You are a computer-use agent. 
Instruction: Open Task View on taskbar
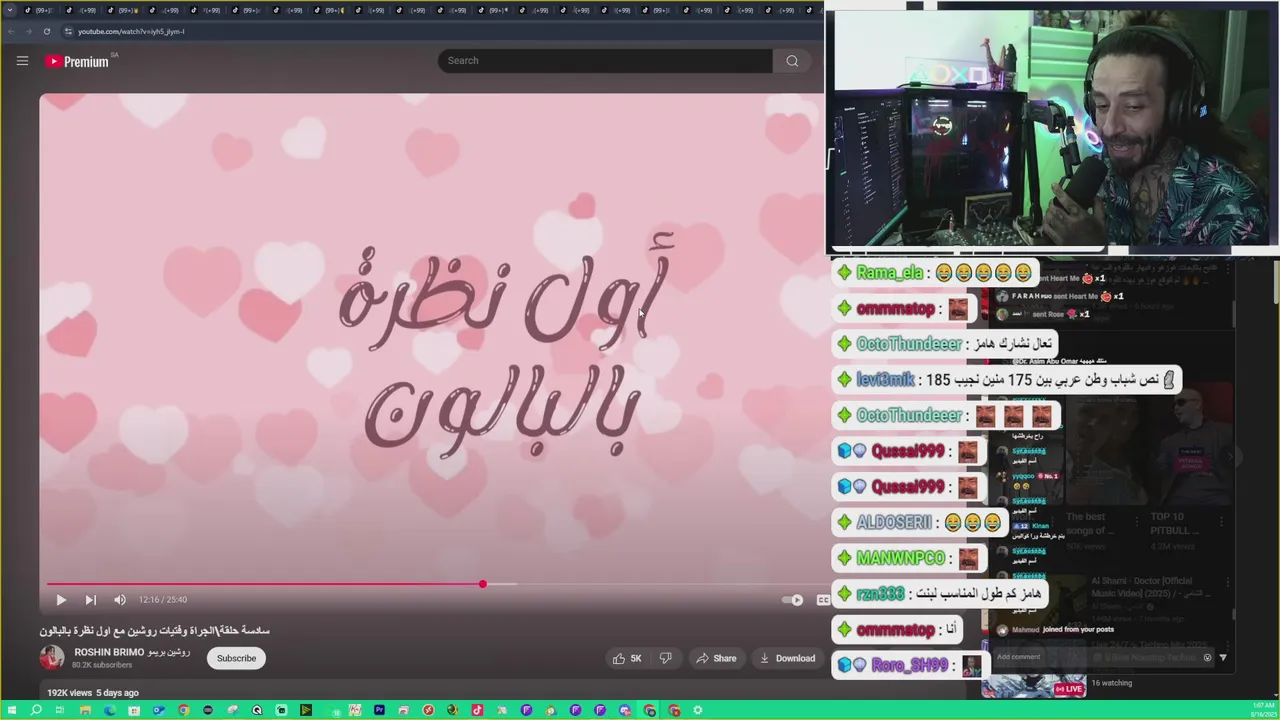pos(60,710)
